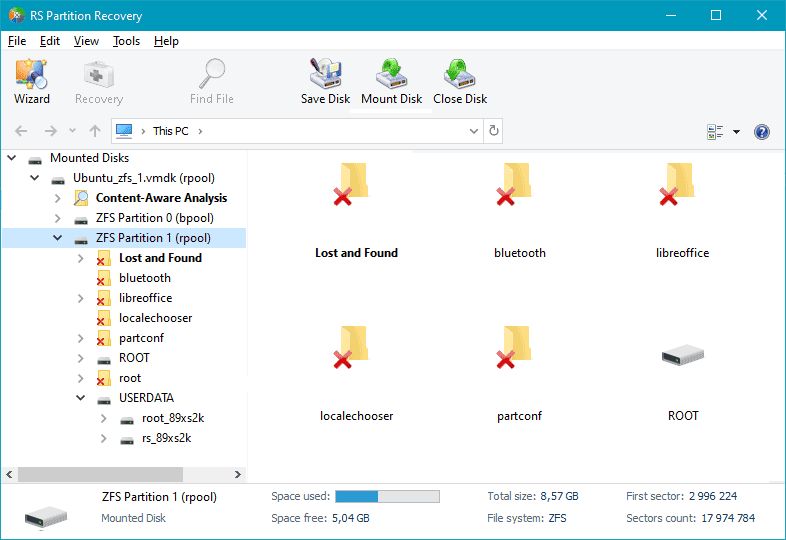786x540 pixels.
Task: Expand the libreoffice tree node
Action: click(x=81, y=298)
